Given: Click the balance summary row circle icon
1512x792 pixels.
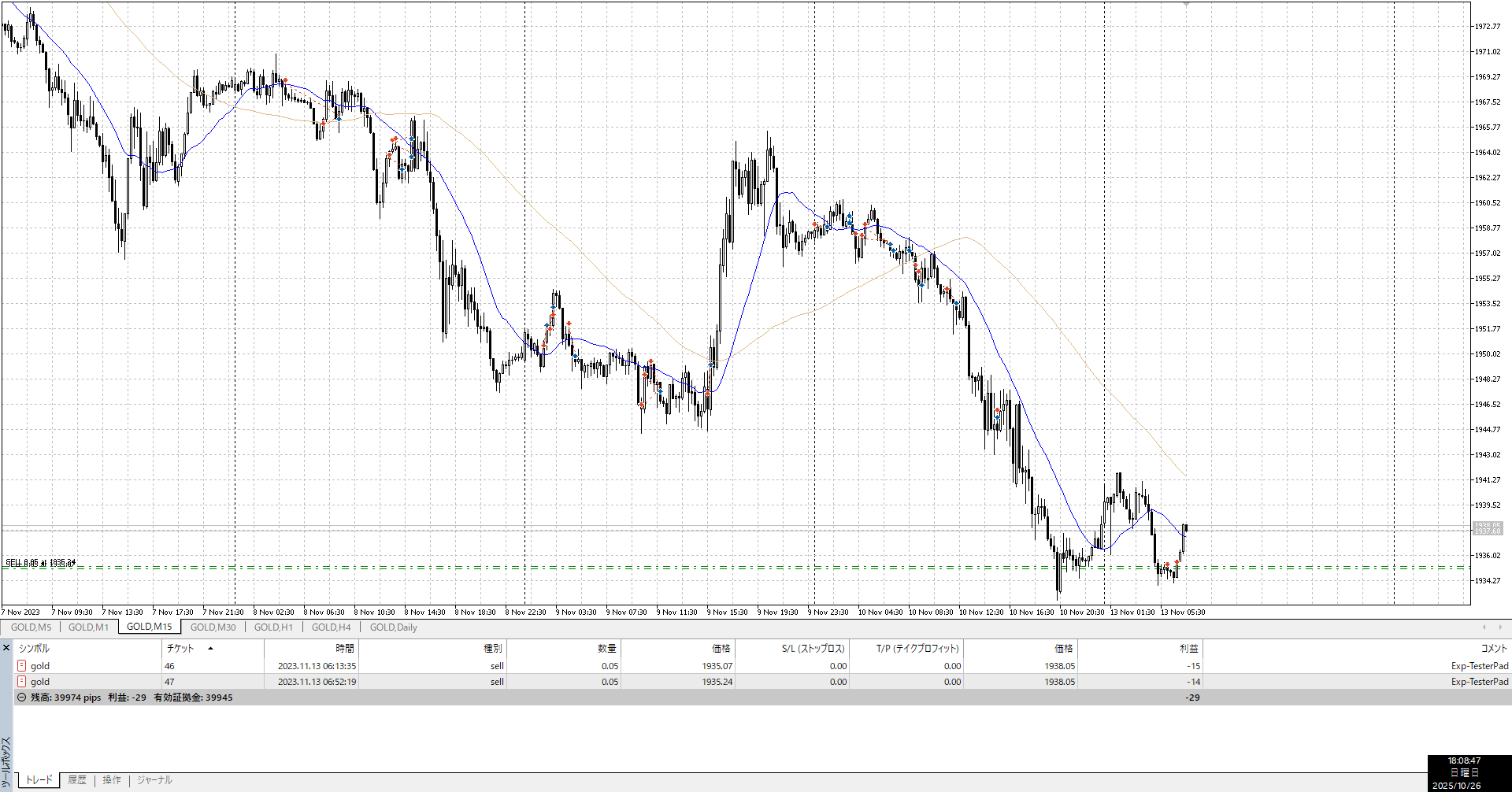Looking at the screenshot, I should (22, 698).
